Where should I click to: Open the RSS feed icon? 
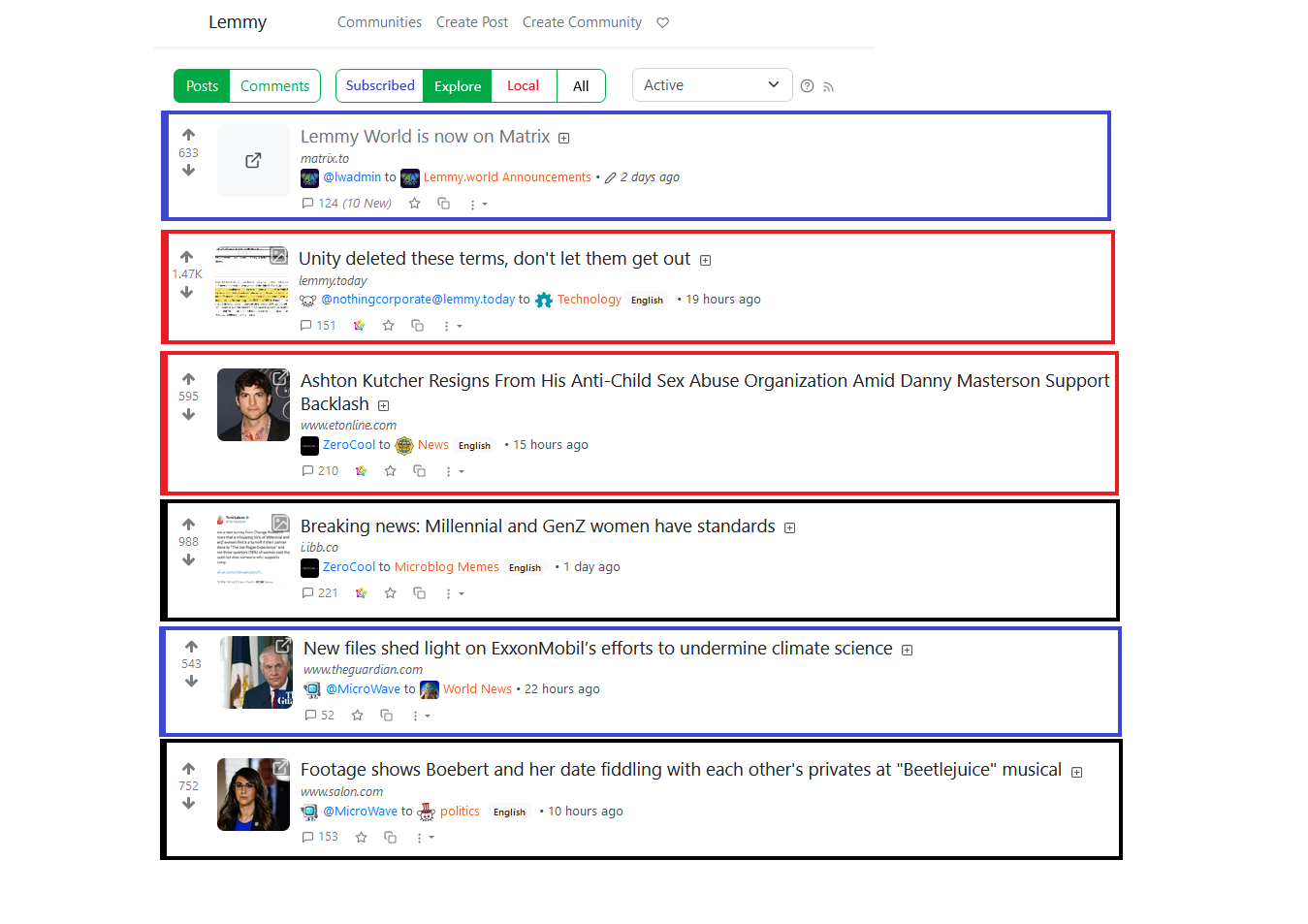click(x=828, y=87)
